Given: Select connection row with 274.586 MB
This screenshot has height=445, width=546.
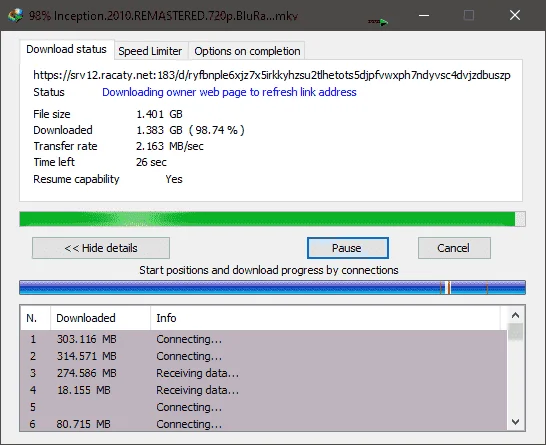Looking at the screenshot, I should (x=264, y=373).
